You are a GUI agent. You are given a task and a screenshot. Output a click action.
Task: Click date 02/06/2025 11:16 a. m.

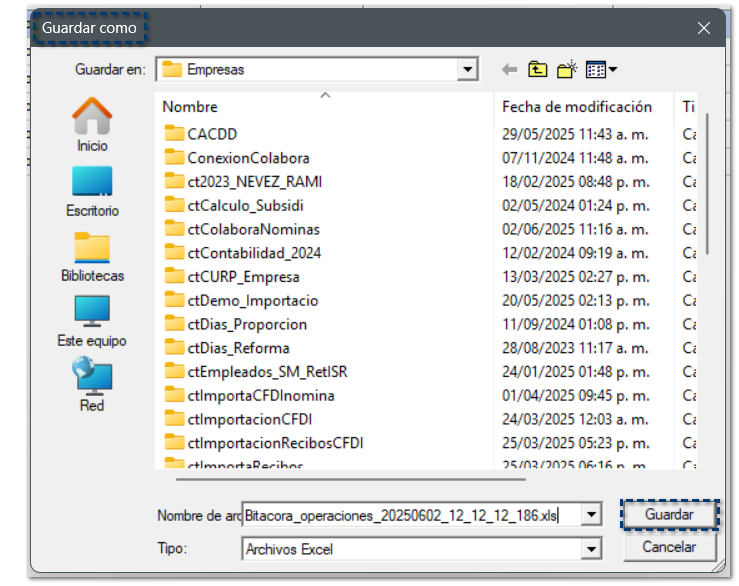(575, 229)
